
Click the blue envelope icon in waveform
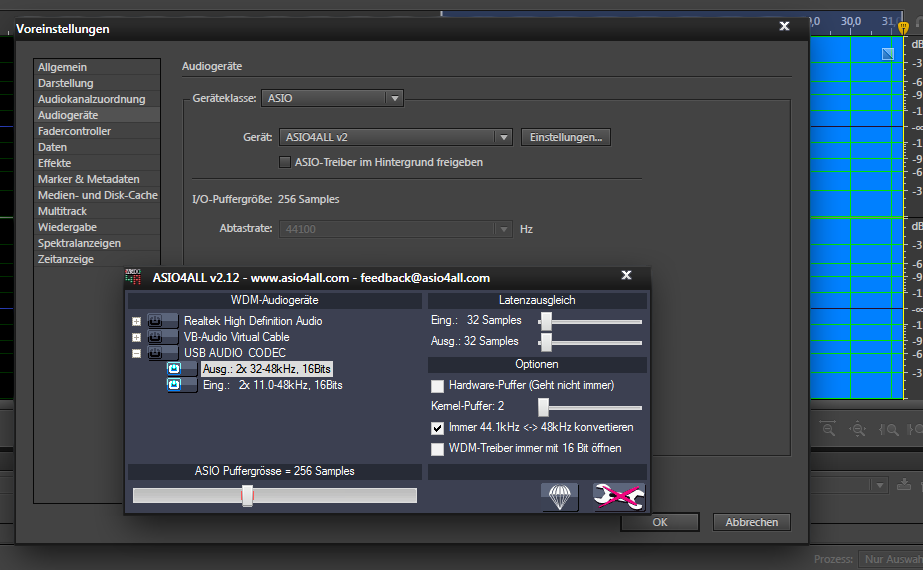click(x=888, y=54)
